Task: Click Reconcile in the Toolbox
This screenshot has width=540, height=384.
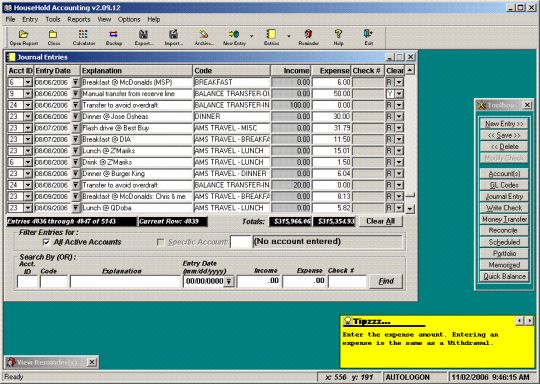Action: (x=504, y=230)
